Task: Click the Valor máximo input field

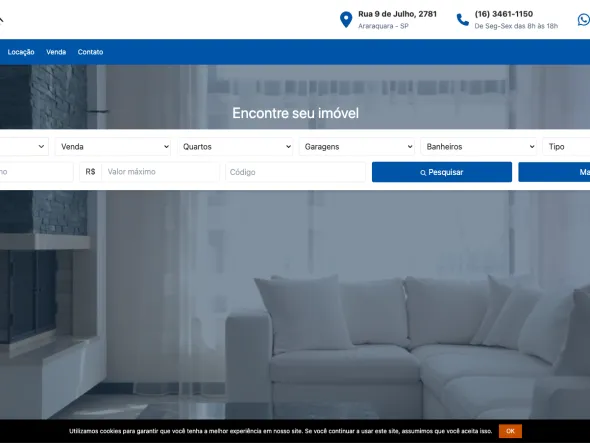Action: [160, 172]
